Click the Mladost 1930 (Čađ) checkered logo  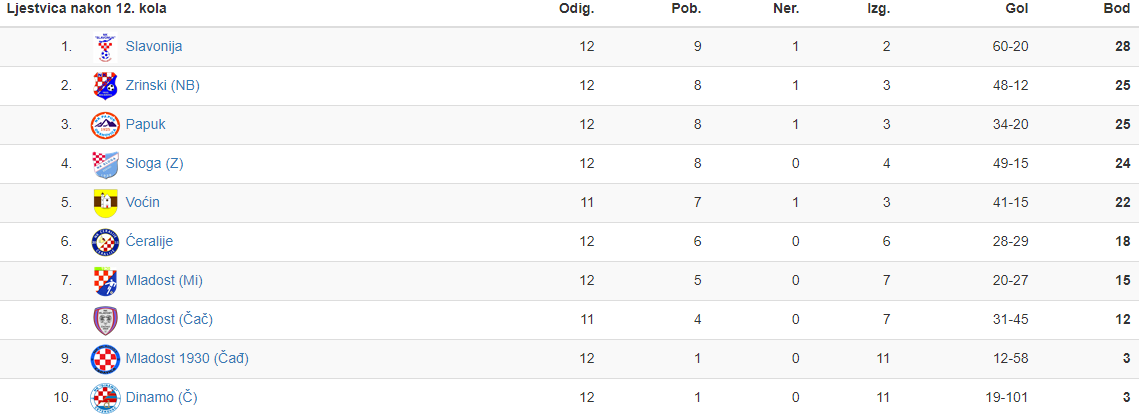click(105, 359)
